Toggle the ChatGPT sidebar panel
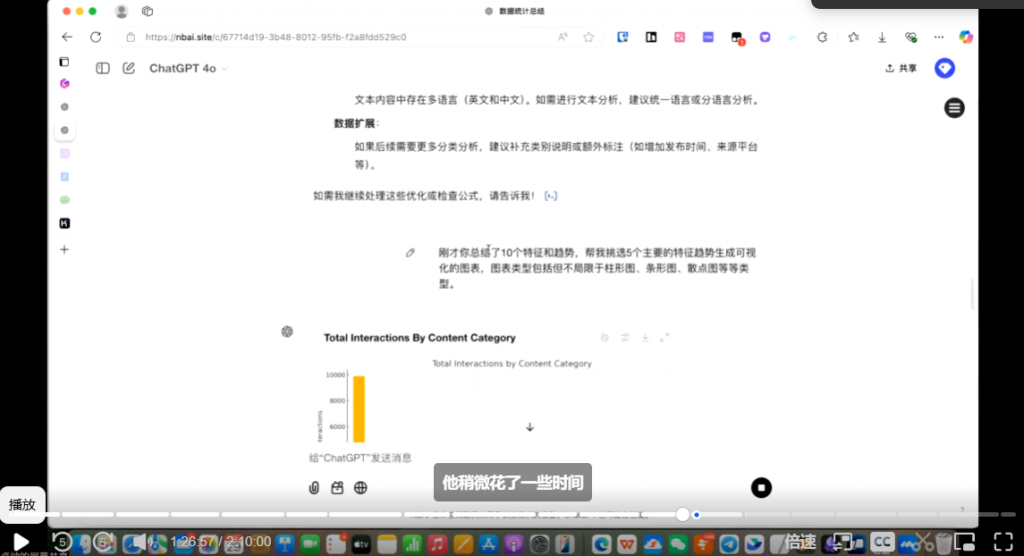This screenshot has width=1024, height=556. tap(103, 68)
